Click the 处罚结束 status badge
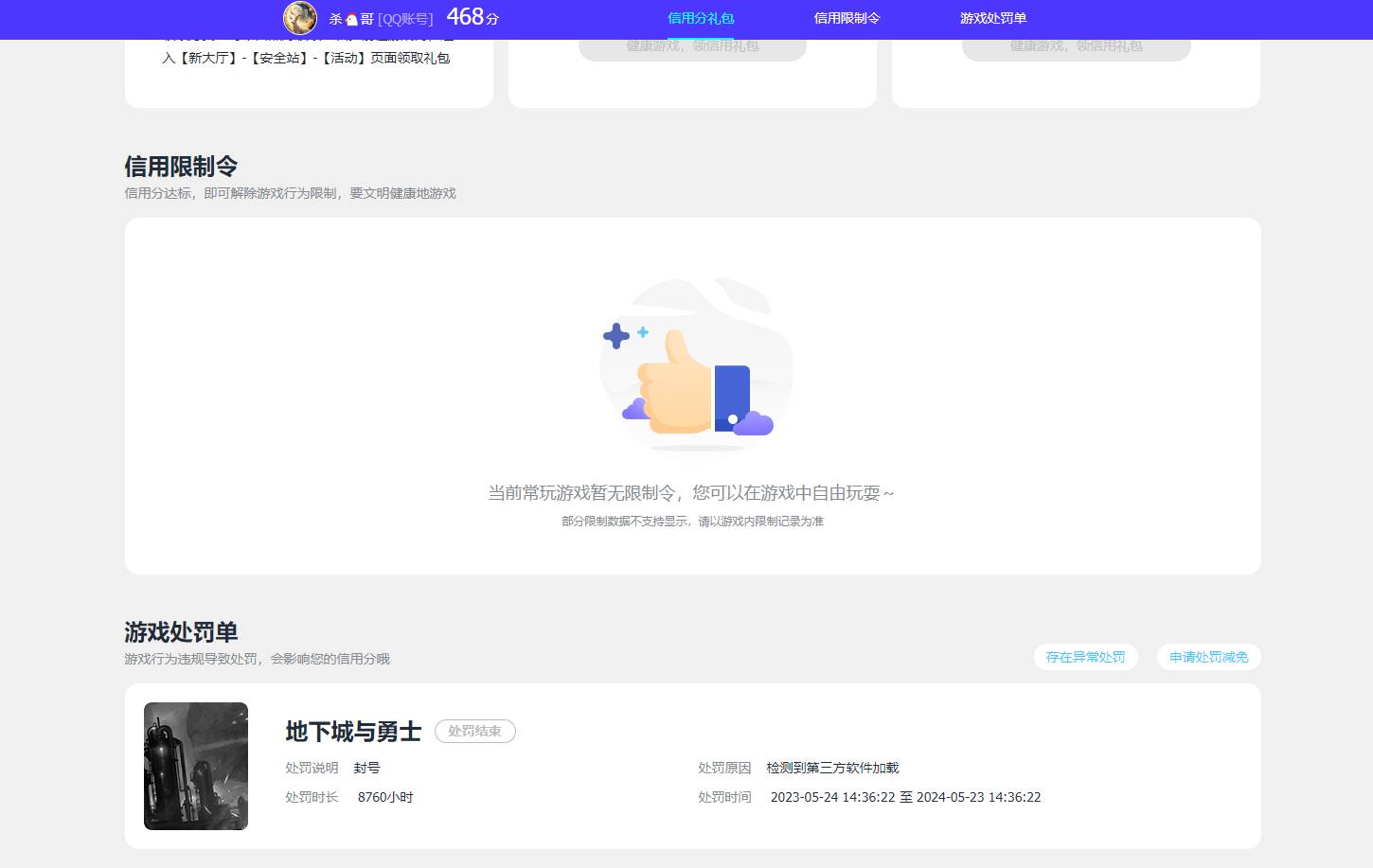1373x868 pixels. tap(474, 731)
